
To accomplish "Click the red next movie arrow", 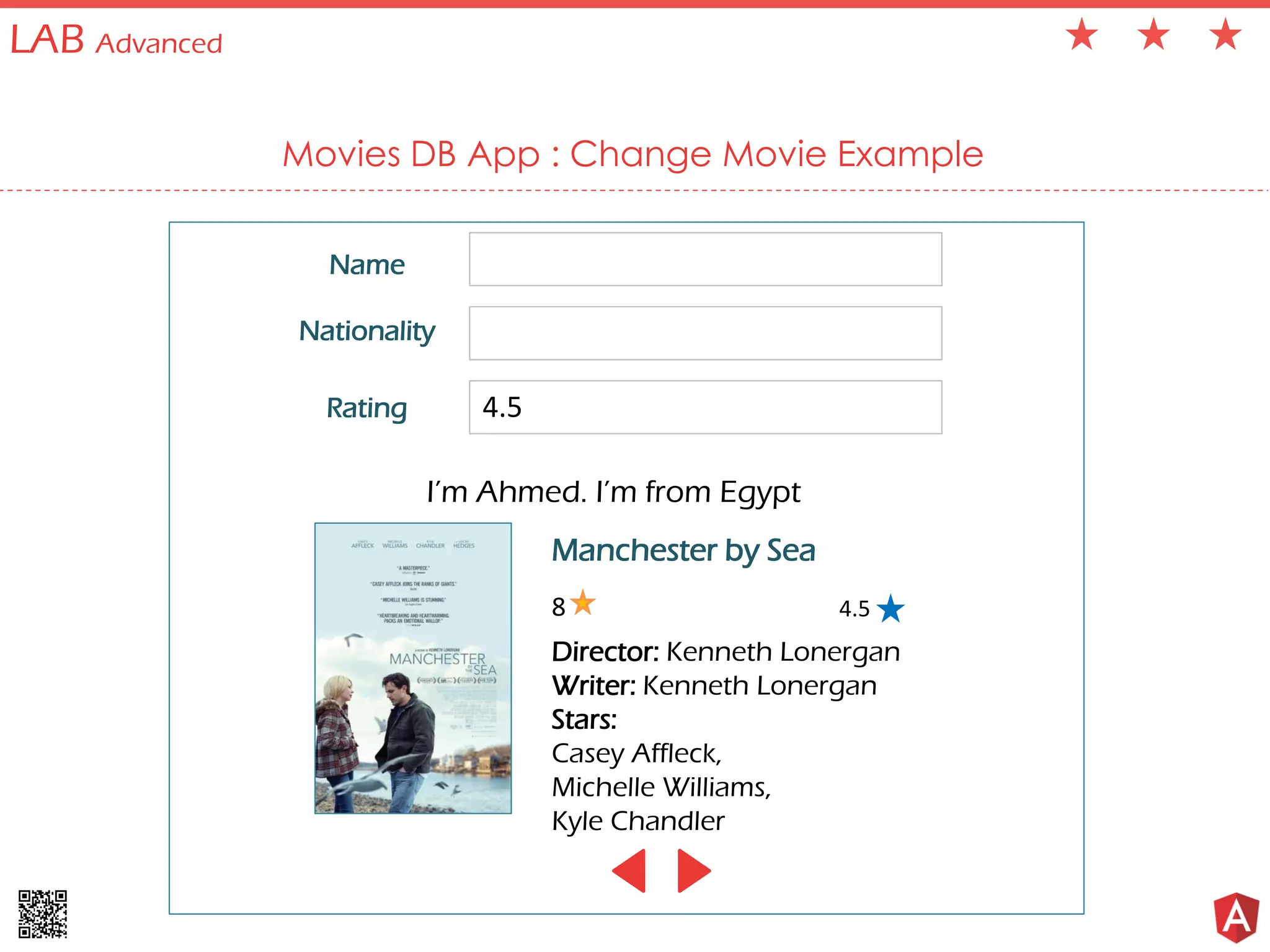I will pos(692,870).
